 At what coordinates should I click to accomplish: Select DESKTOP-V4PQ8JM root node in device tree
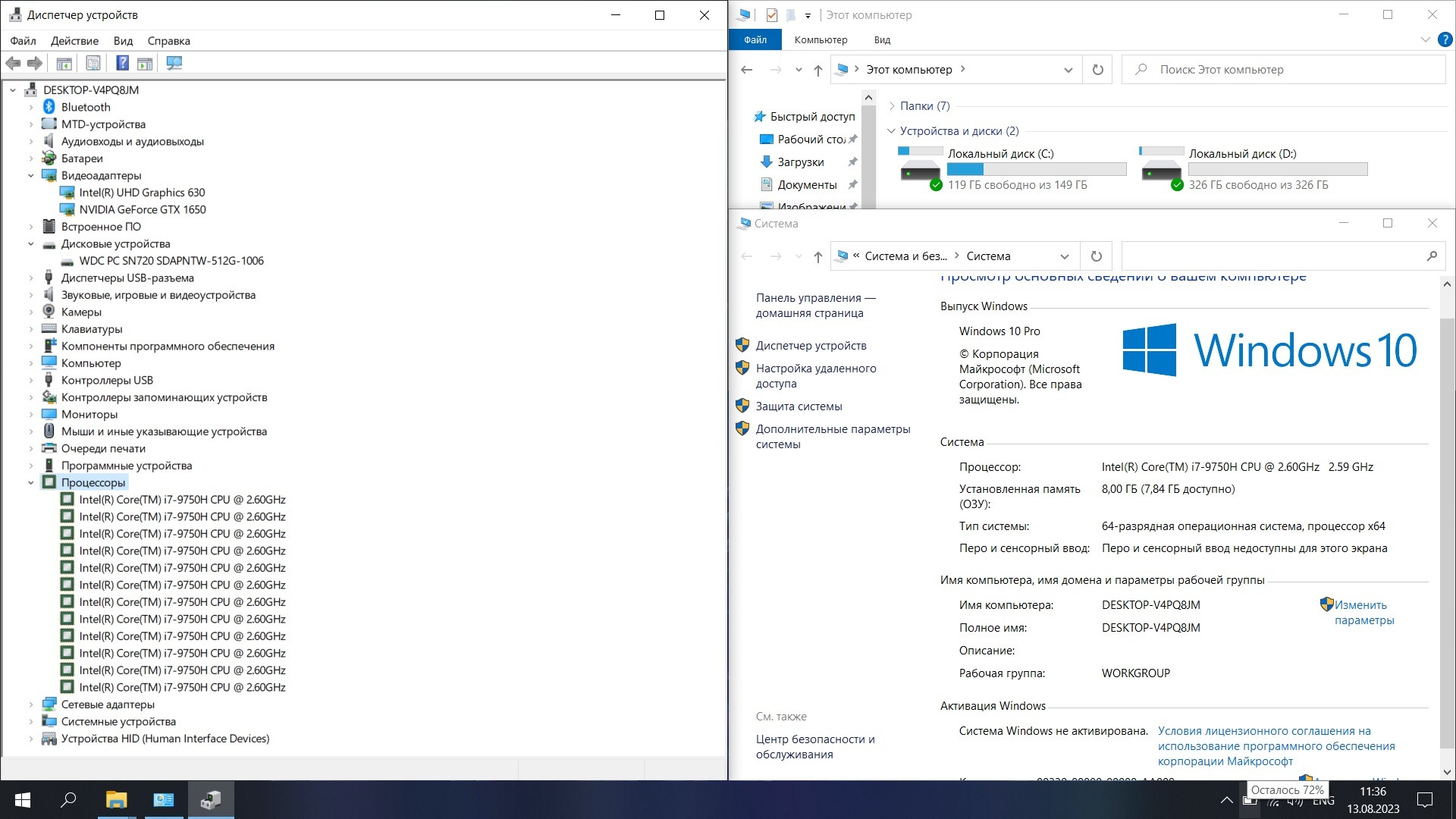(91, 90)
